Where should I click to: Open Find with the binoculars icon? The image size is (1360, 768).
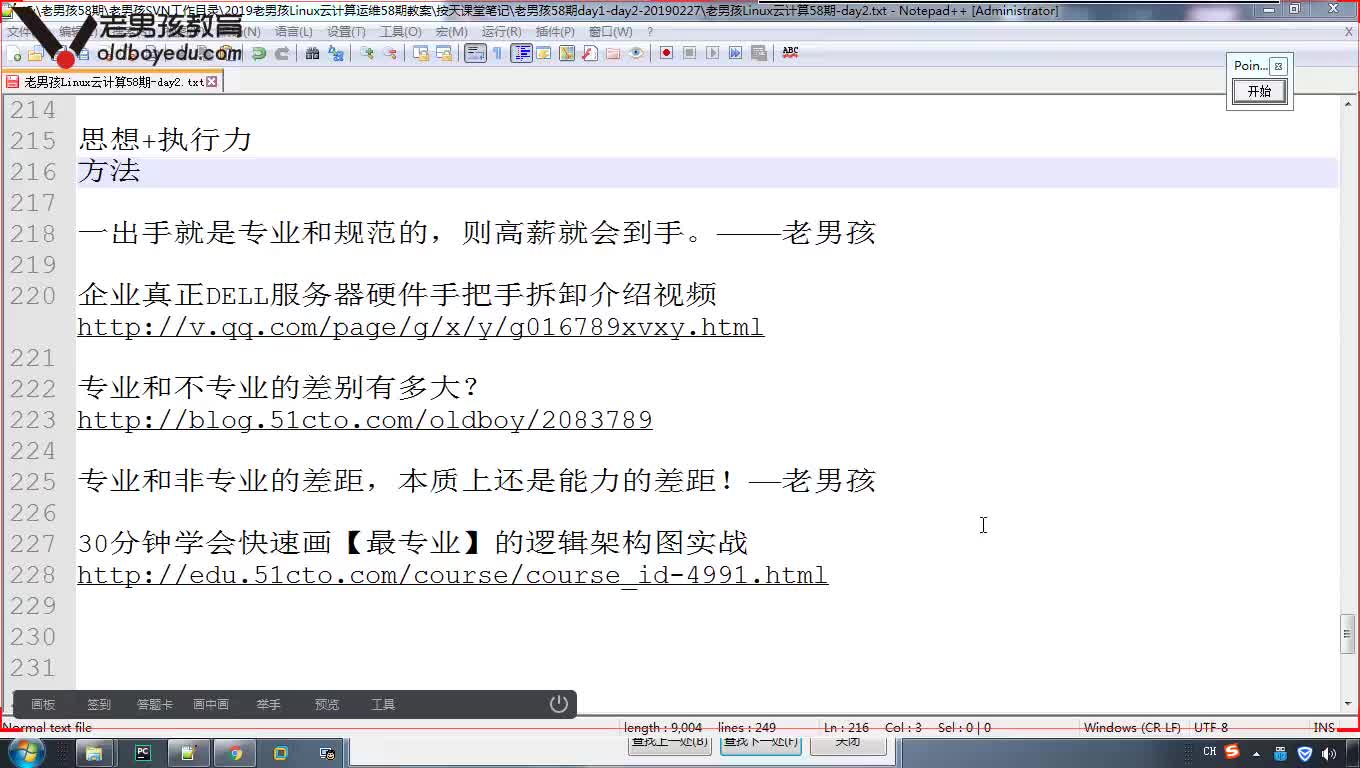313,53
